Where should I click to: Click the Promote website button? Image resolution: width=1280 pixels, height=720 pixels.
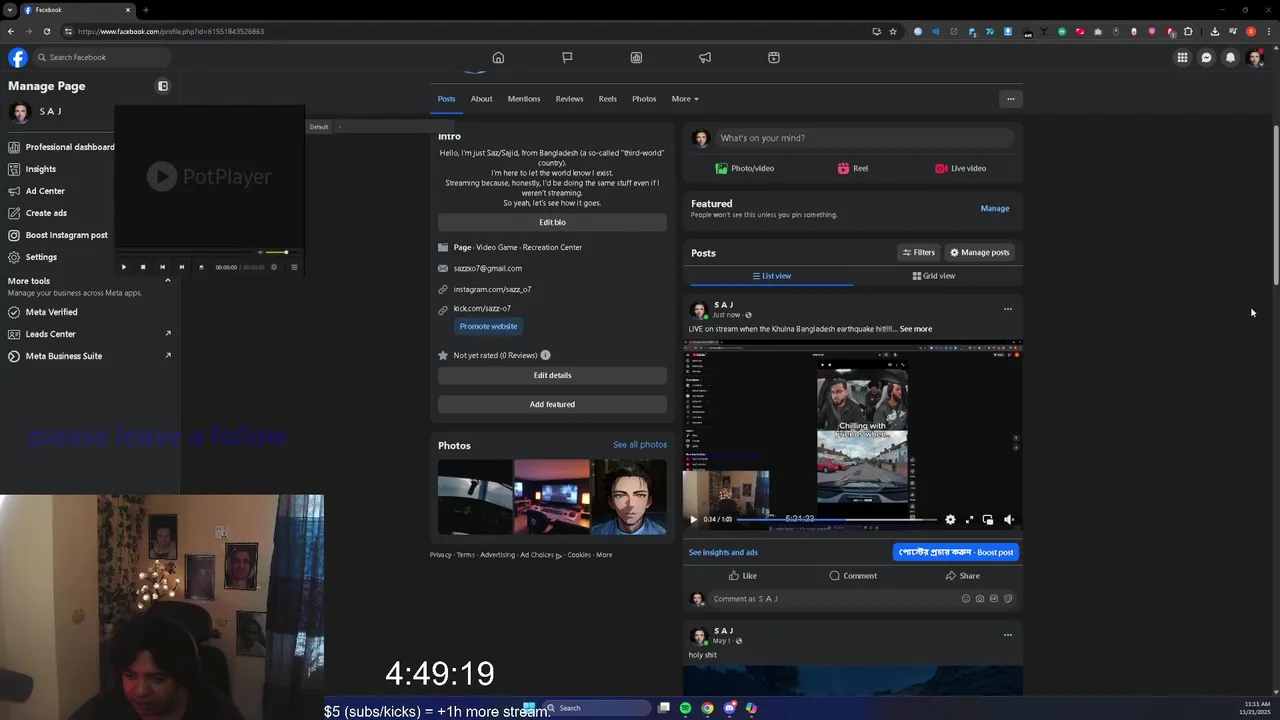488,326
